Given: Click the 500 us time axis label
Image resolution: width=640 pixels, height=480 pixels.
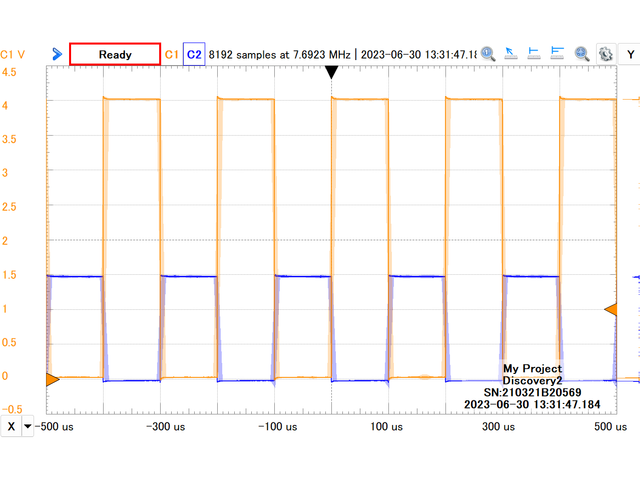Looking at the screenshot, I should click(610, 427).
